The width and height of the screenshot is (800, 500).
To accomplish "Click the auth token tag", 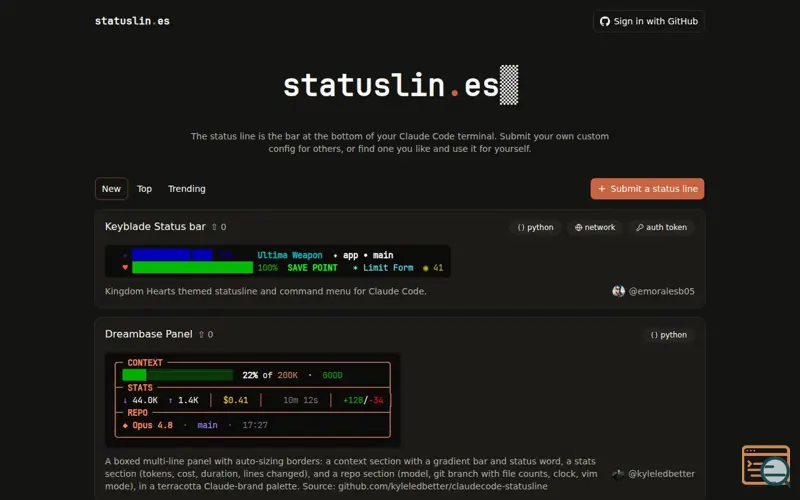I will pyautogui.click(x=661, y=228).
